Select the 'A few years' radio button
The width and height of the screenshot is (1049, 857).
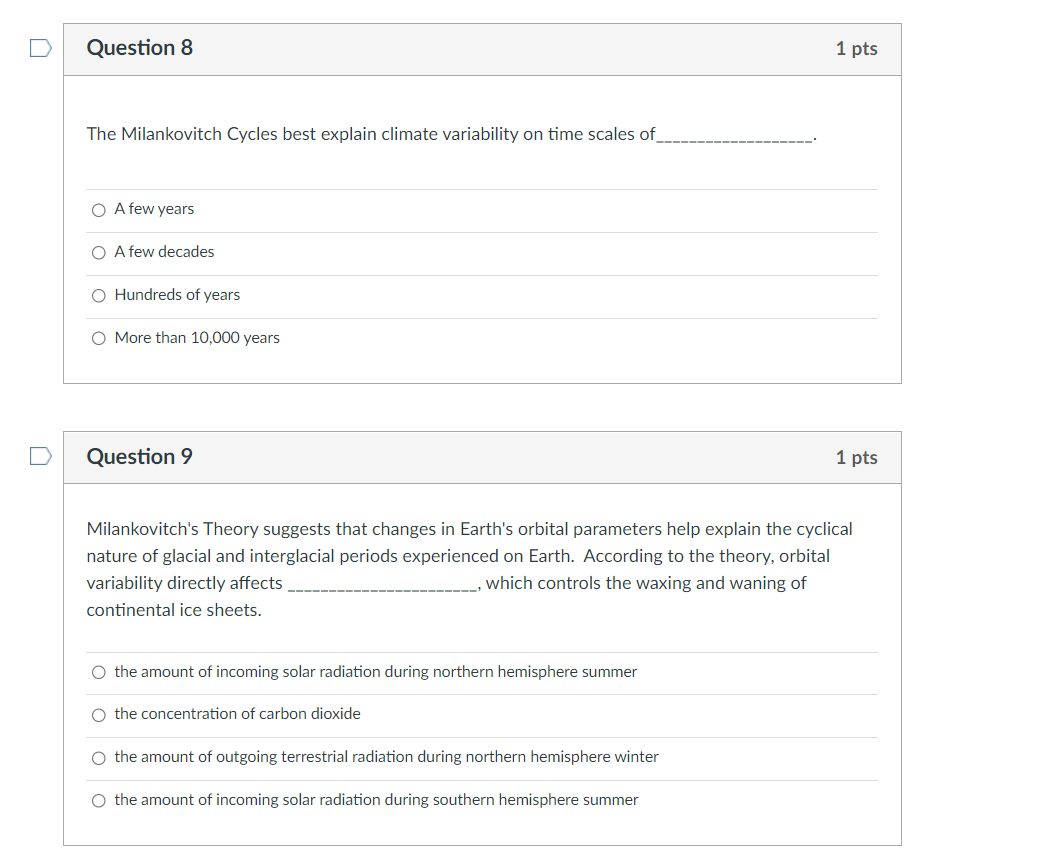click(x=99, y=210)
